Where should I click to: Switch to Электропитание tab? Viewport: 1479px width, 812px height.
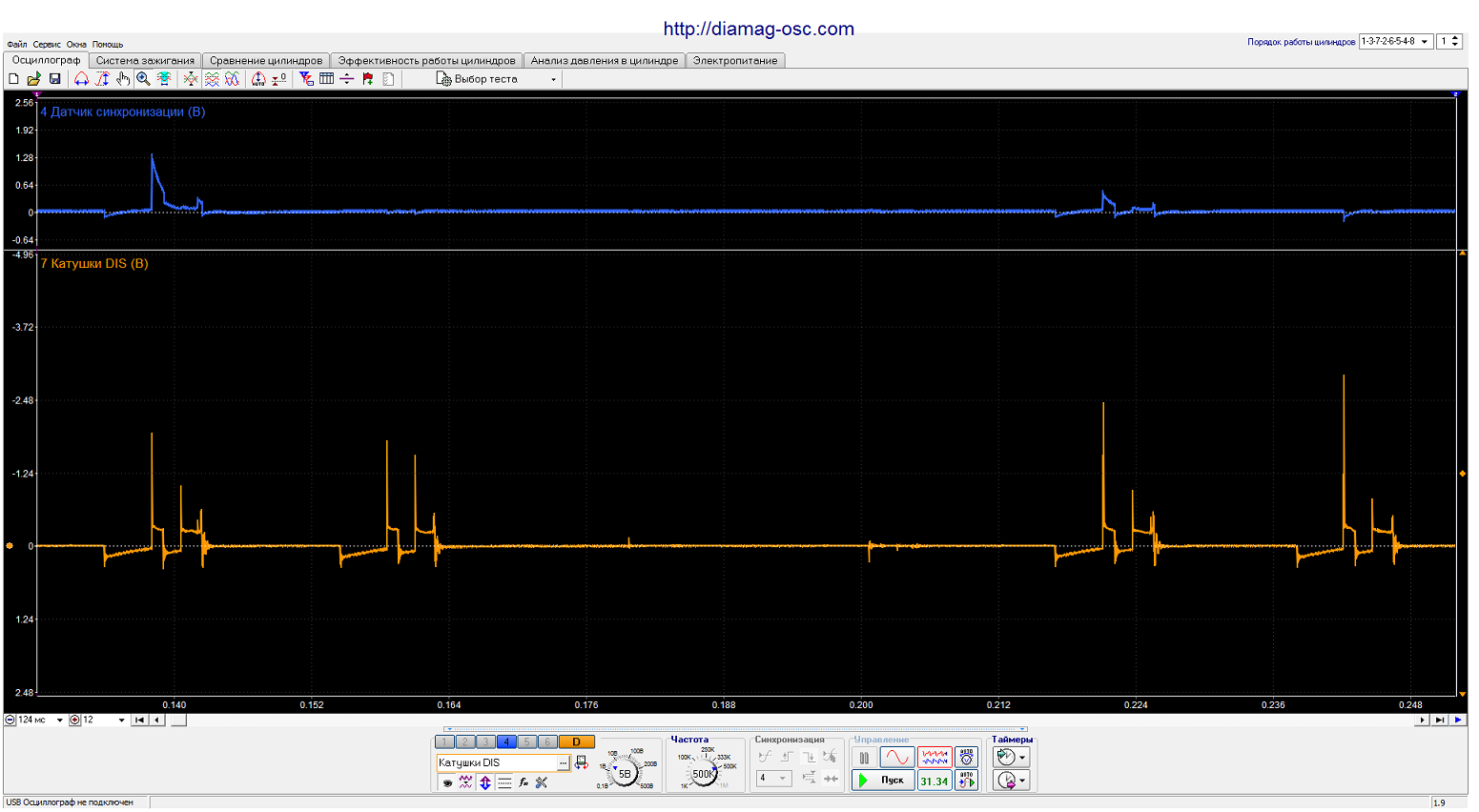[735, 60]
